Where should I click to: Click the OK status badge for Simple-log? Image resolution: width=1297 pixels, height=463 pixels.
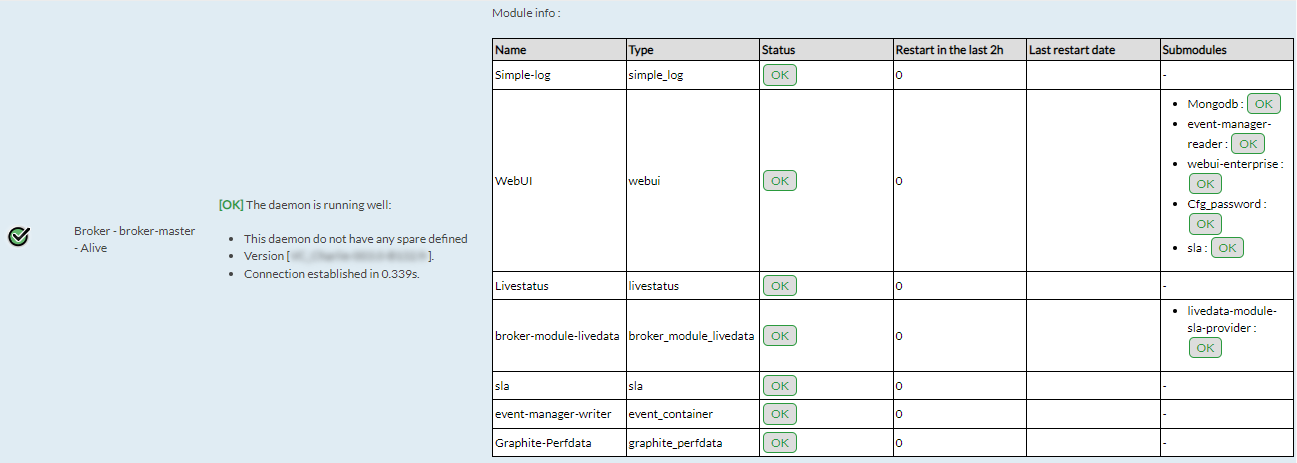(780, 75)
